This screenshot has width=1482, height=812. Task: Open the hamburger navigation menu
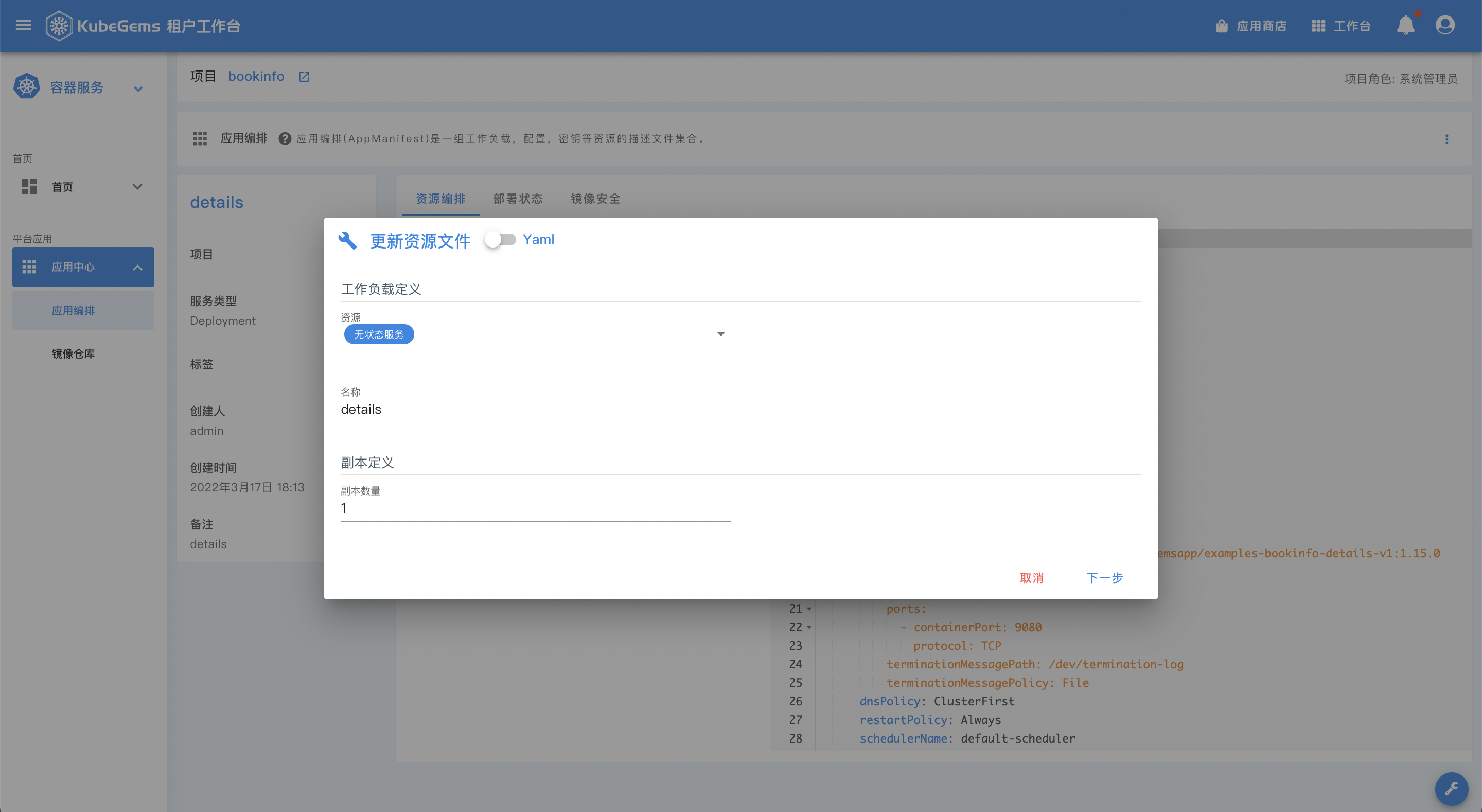pyautogui.click(x=23, y=25)
